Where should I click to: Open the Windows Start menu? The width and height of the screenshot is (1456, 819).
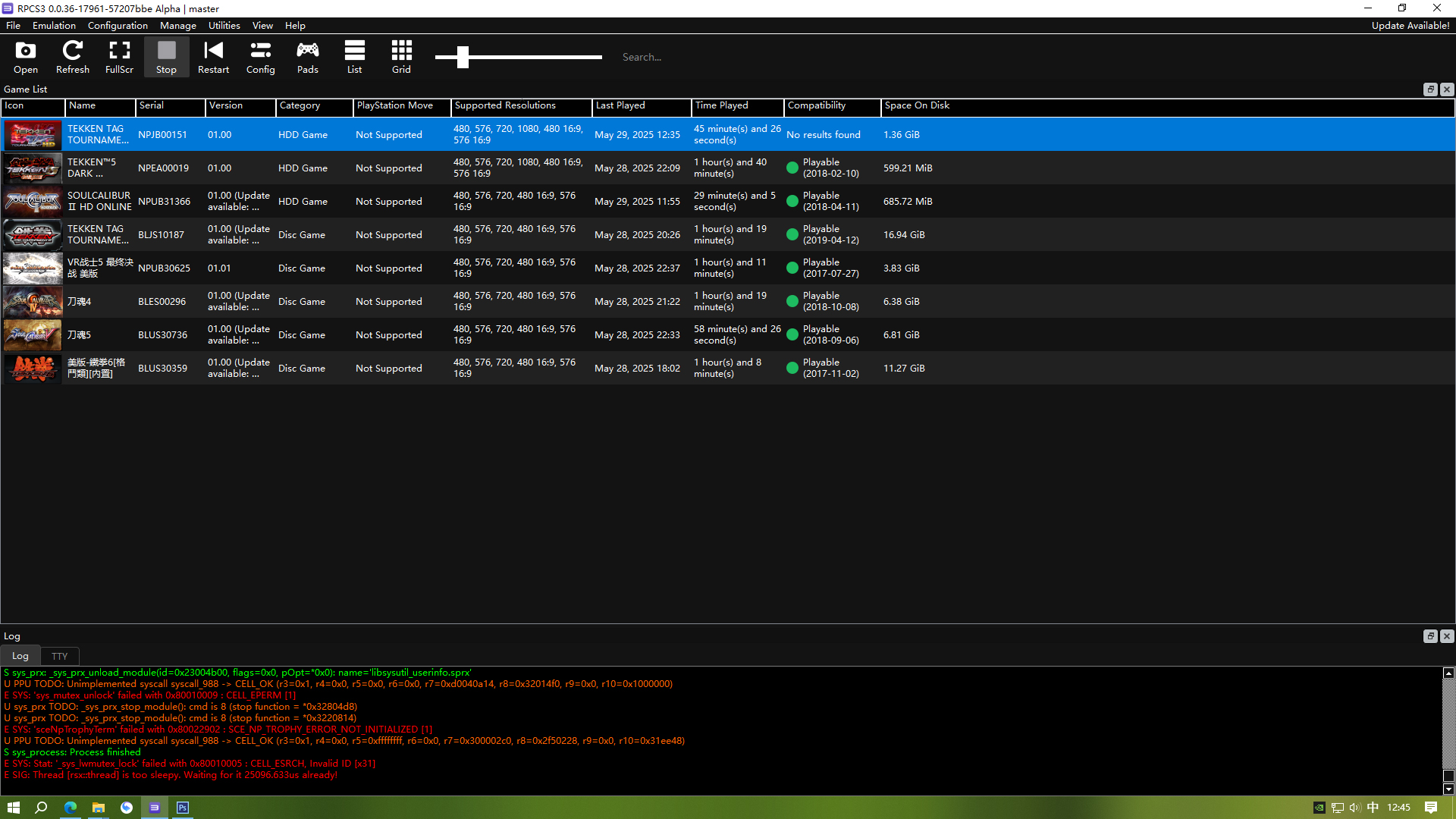(x=14, y=808)
